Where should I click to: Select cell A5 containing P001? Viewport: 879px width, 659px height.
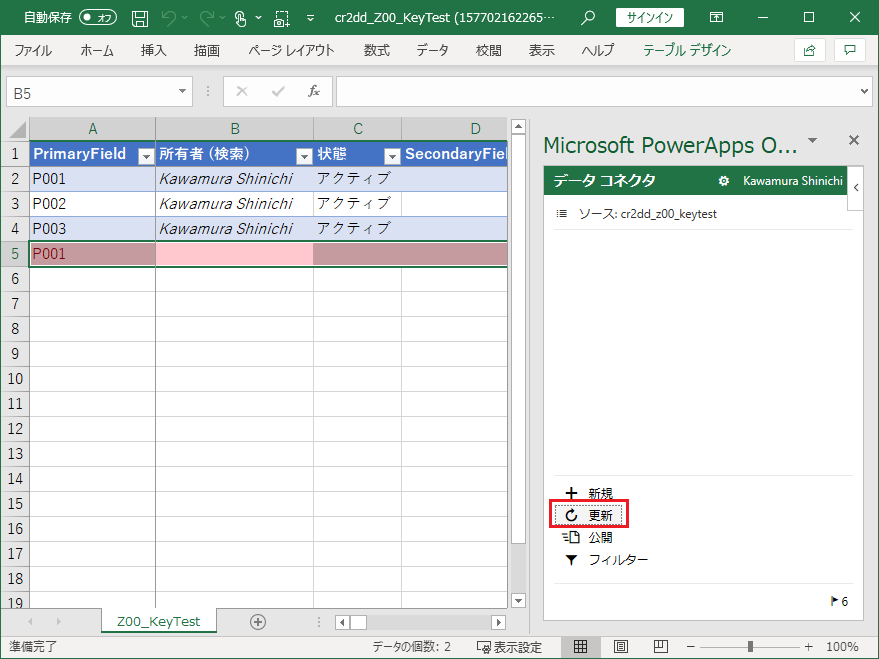tap(92, 254)
